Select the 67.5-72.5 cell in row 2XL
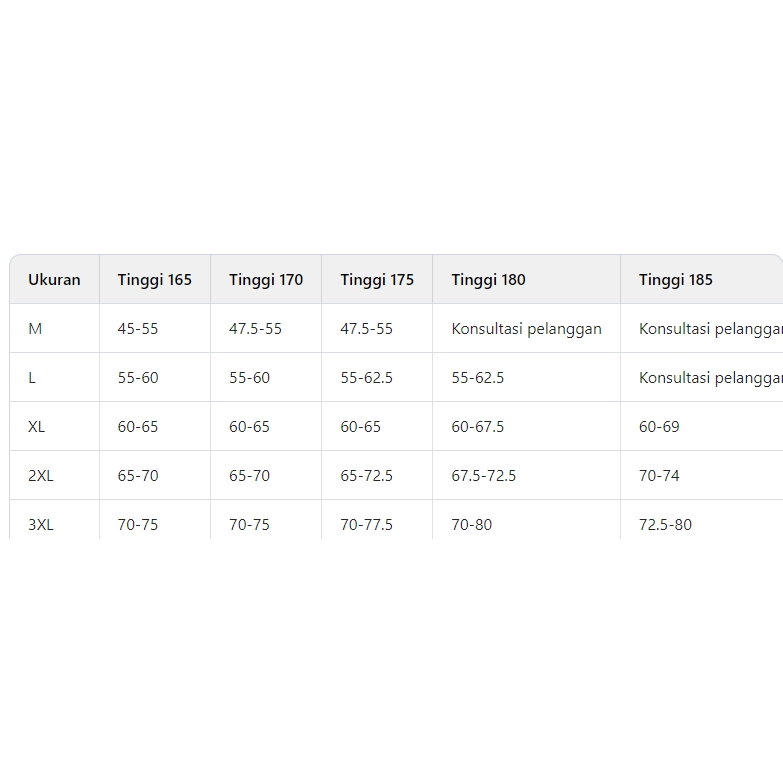This screenshot has width=783, height=783. click(484, 476)
